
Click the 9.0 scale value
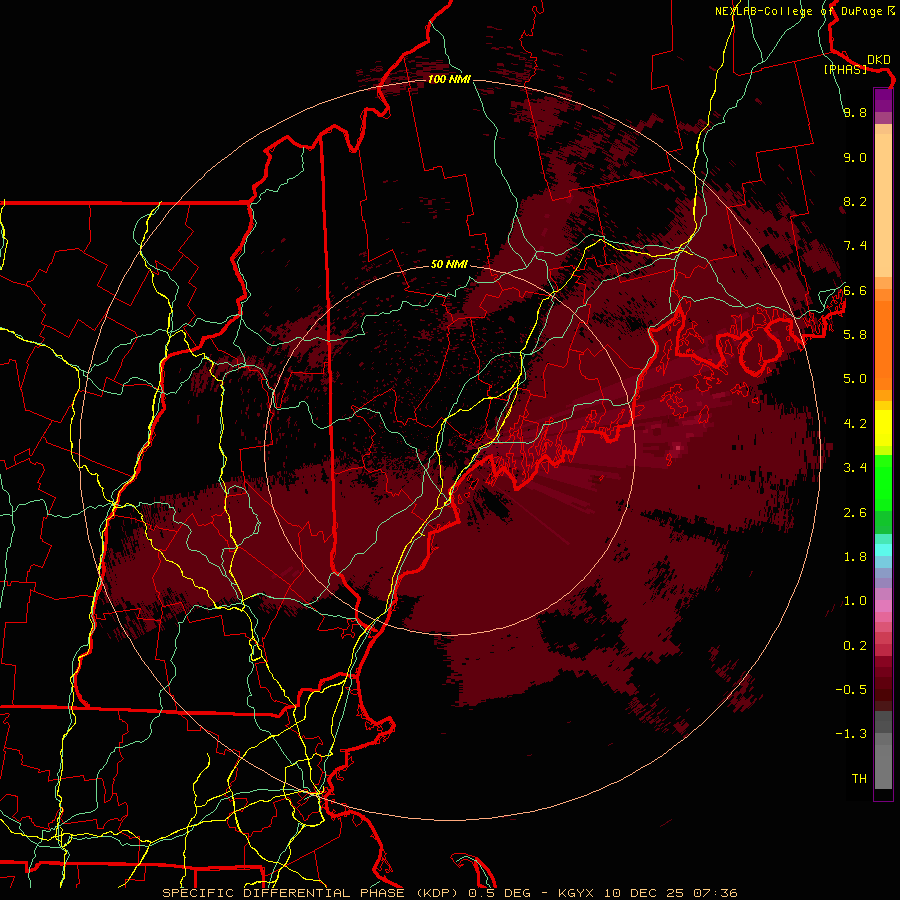[x=855, y=157]
